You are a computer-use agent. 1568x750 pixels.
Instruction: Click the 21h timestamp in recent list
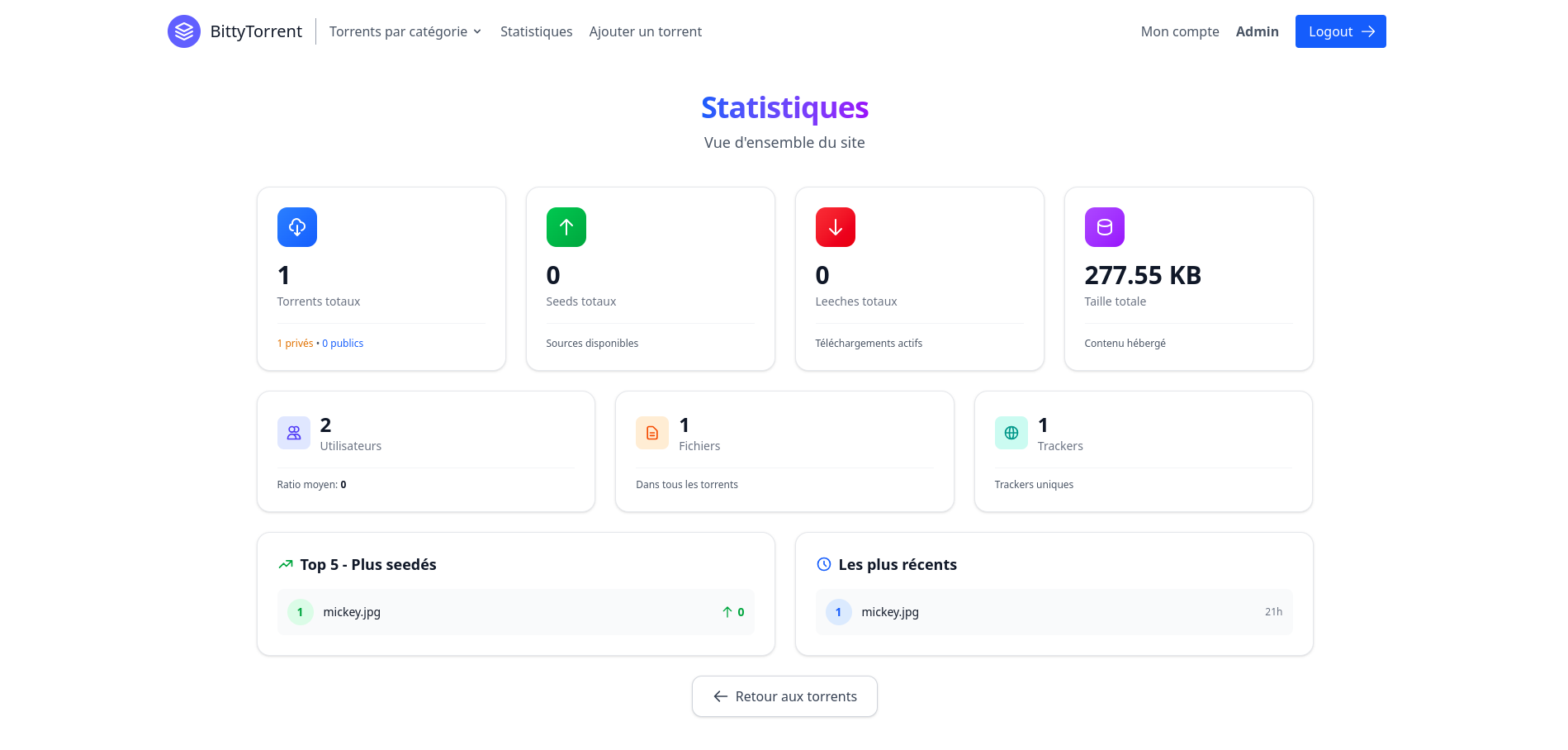[x=1273, y=612]
